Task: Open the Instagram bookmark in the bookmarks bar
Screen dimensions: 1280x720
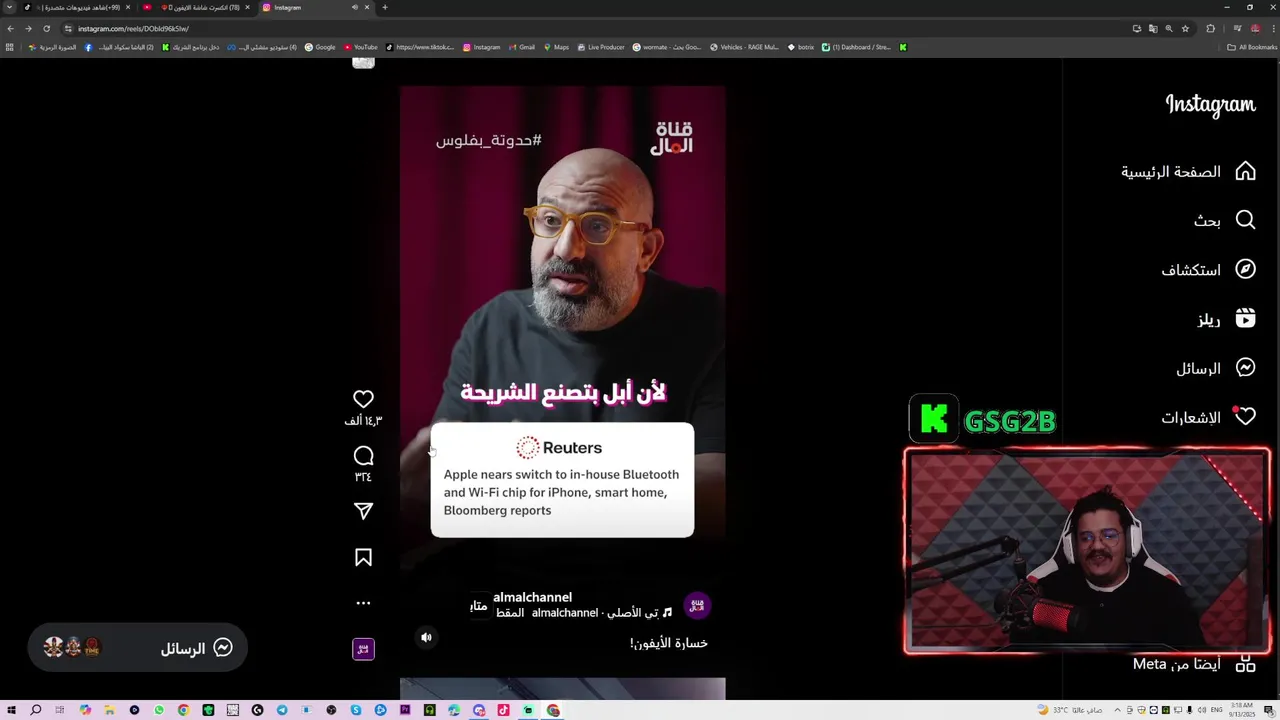Action: (x=481, y=47)
